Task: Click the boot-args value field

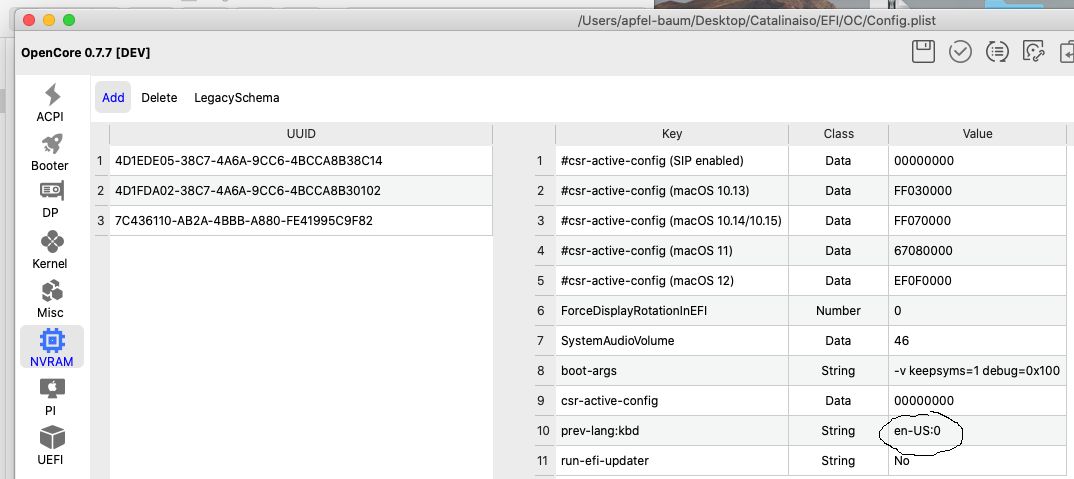Action: (x=976, y=370)
